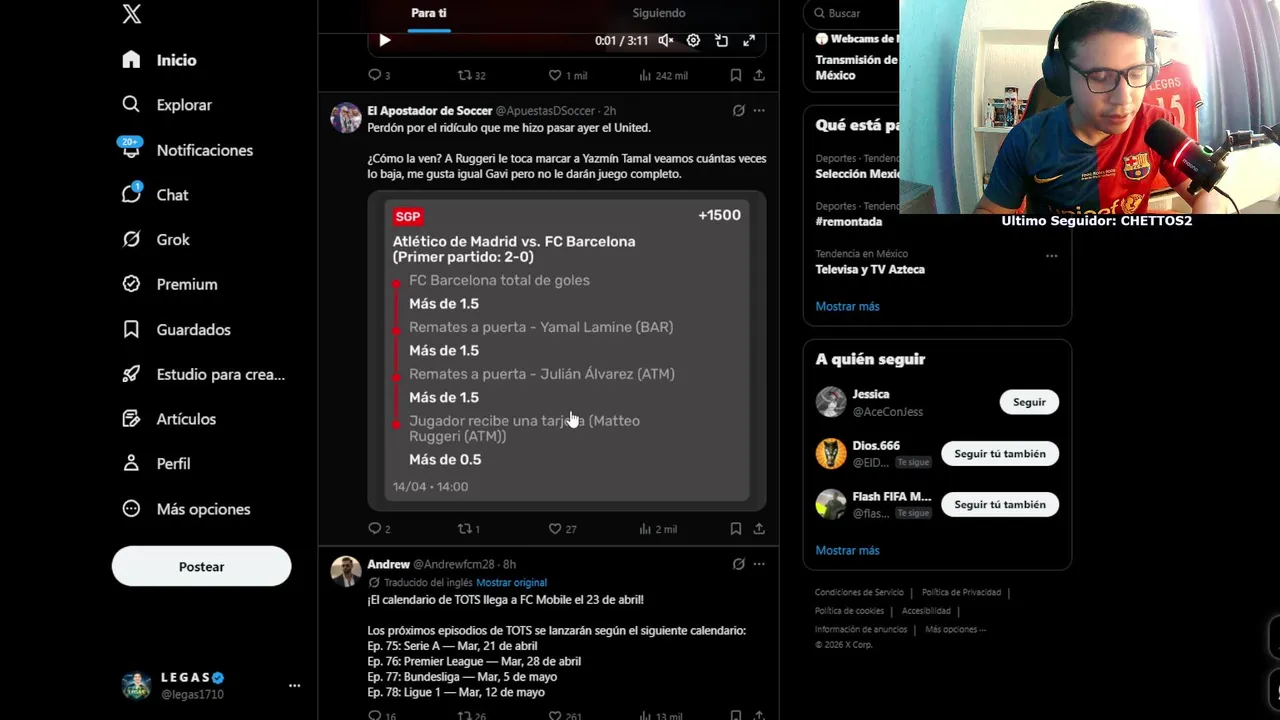1280x720 pixels.
Task: Follow back Dios.666
Action: (1000, 454)
